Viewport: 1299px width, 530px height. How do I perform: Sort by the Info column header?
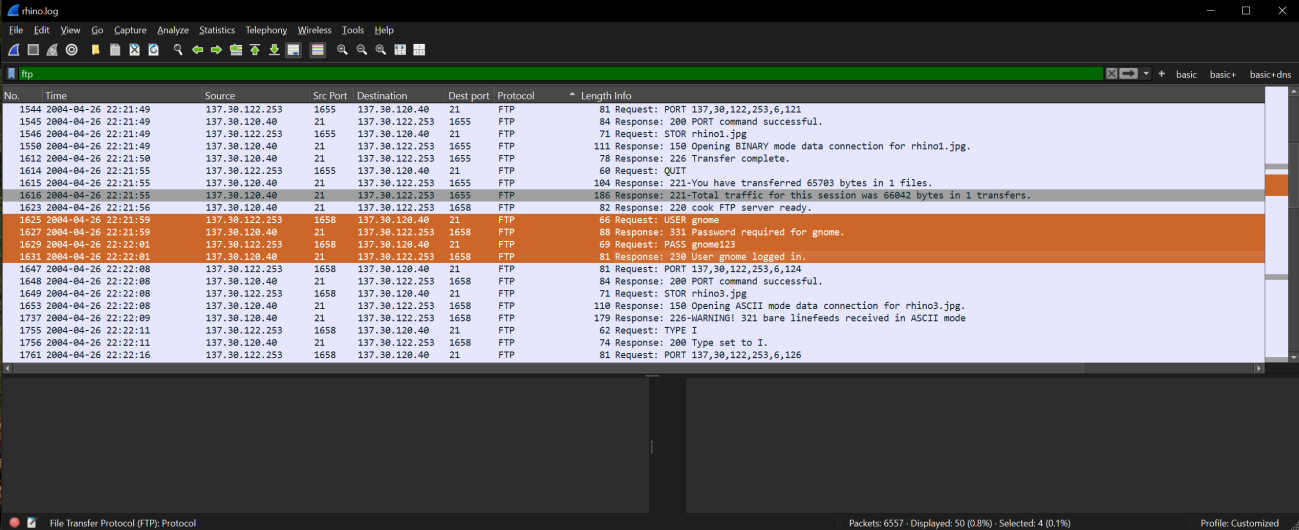click(x=938, y=96)
